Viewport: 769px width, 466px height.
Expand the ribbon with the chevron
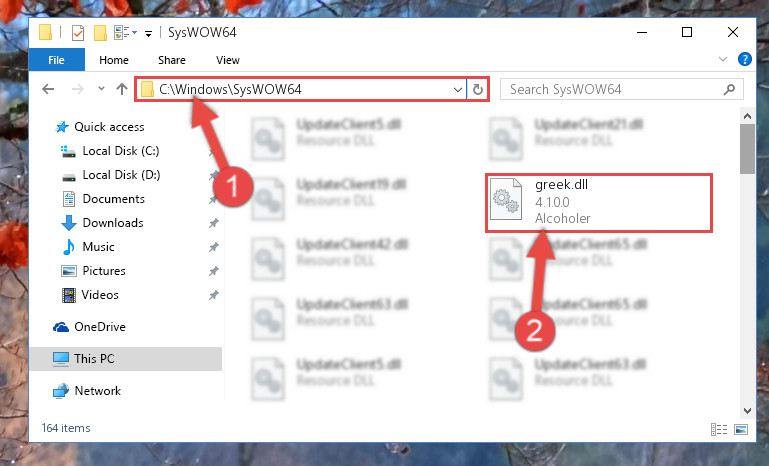click(x=722, y=59)
